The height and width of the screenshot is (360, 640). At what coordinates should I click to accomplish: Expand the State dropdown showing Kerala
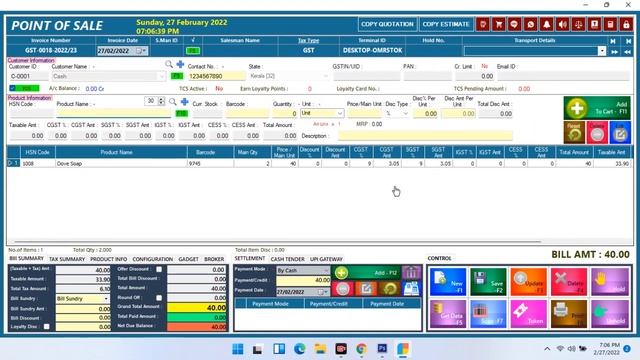click(325, 76)
